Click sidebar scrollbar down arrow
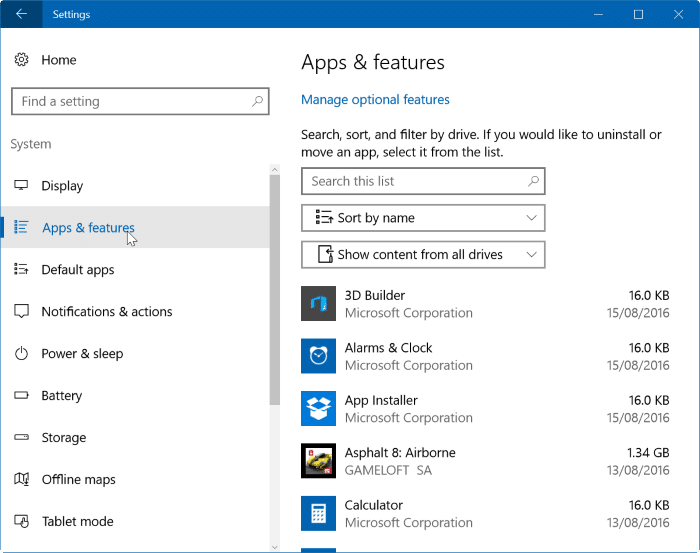This screenshot has width=700, height=553. point(275,547)
